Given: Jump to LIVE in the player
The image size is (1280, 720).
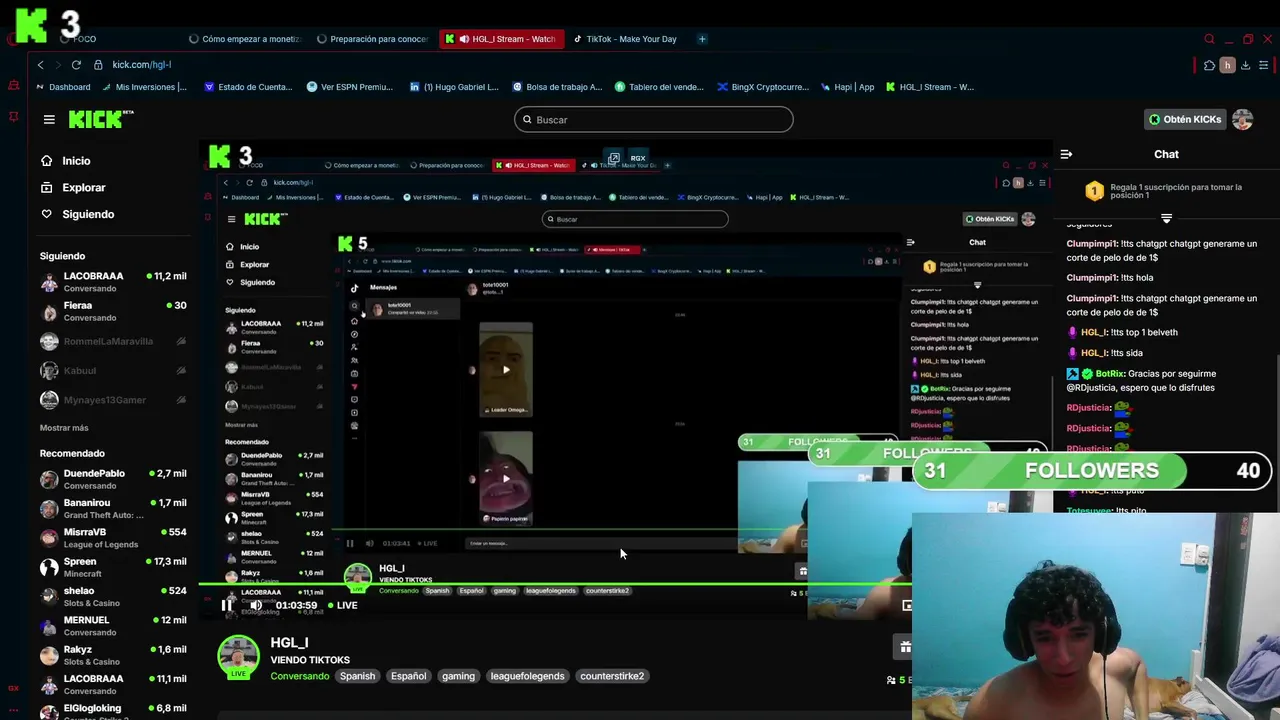Looking at the screenshot, I should (x=341, y=605).
